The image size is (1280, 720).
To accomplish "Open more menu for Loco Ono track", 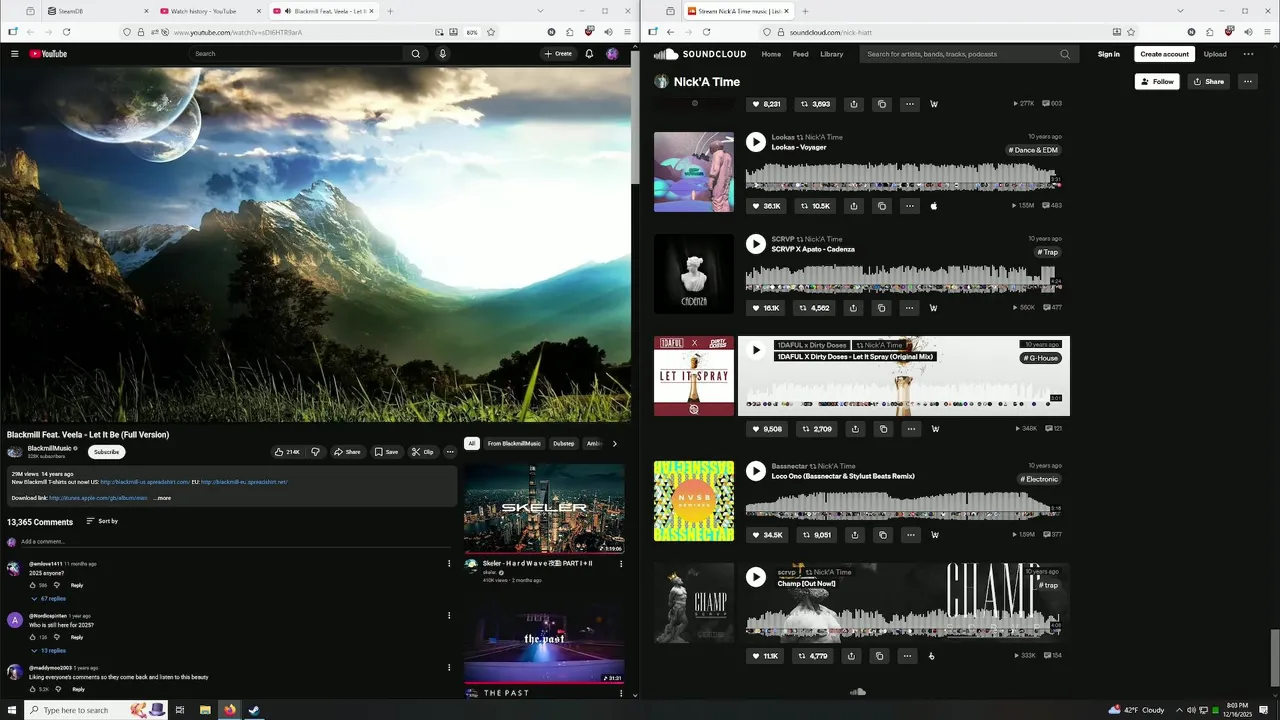I will coord(910,535).
